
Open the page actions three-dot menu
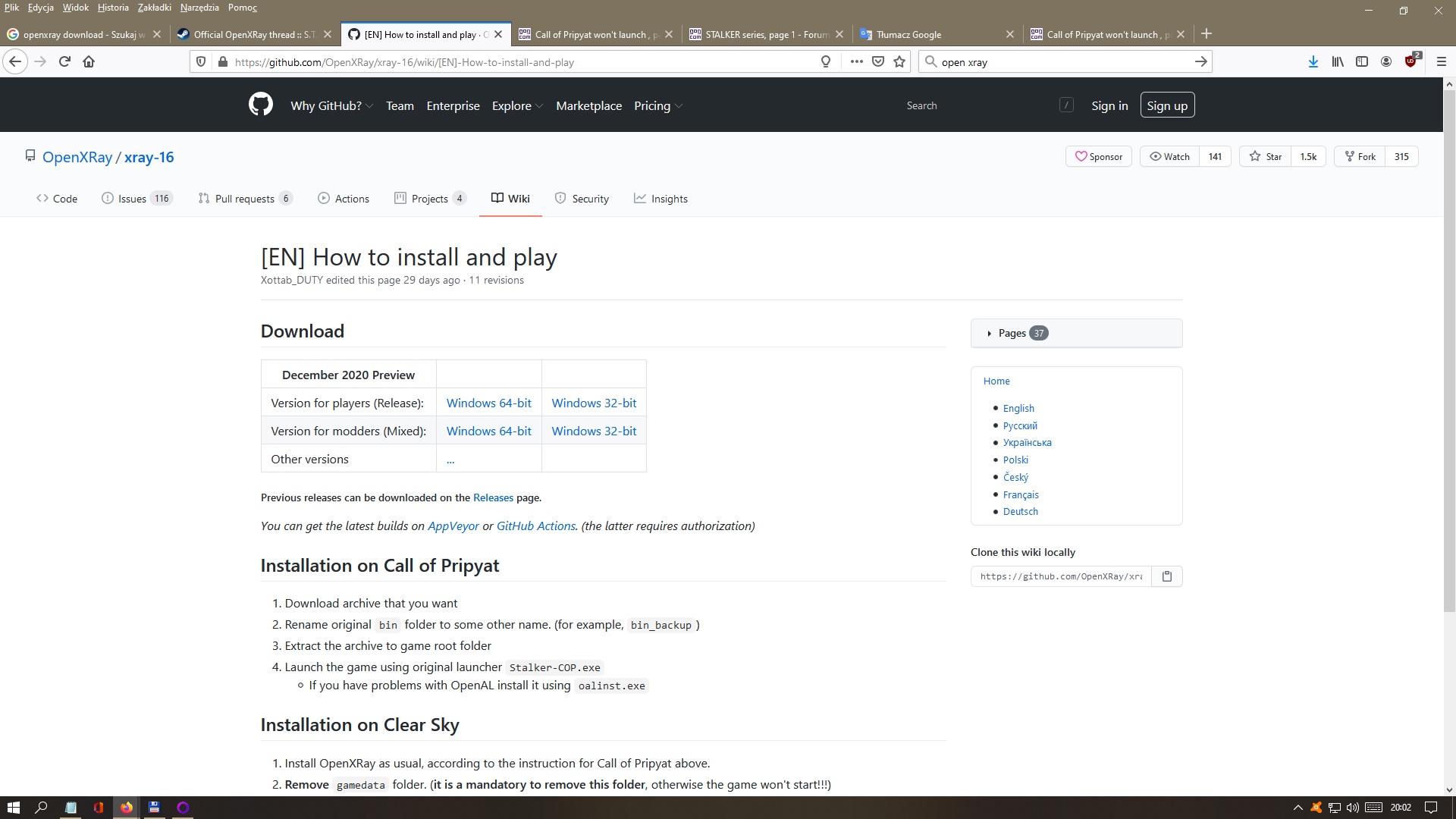click(856, 62)
